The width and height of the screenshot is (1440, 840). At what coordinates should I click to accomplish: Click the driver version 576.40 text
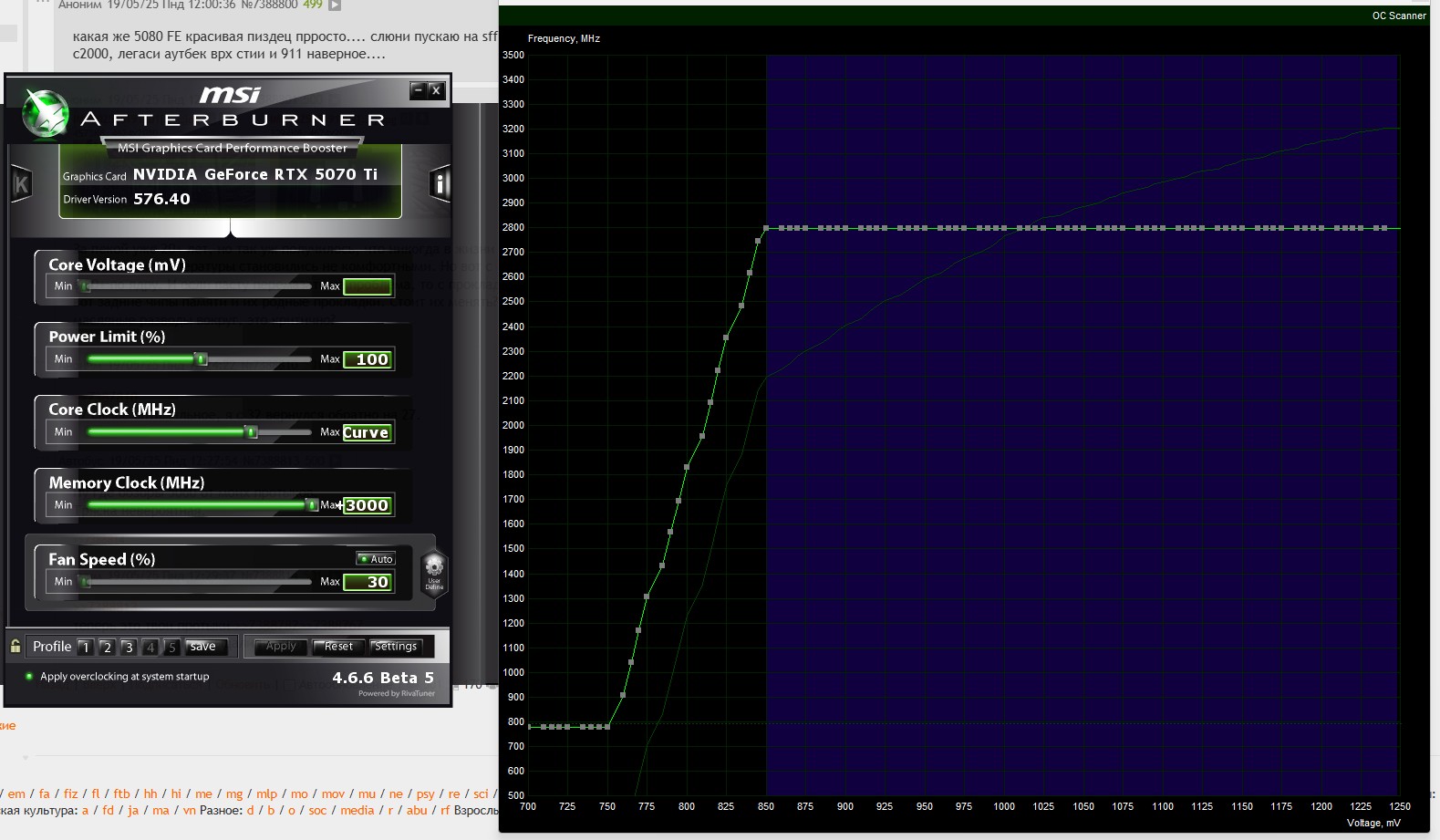point(161,199)
